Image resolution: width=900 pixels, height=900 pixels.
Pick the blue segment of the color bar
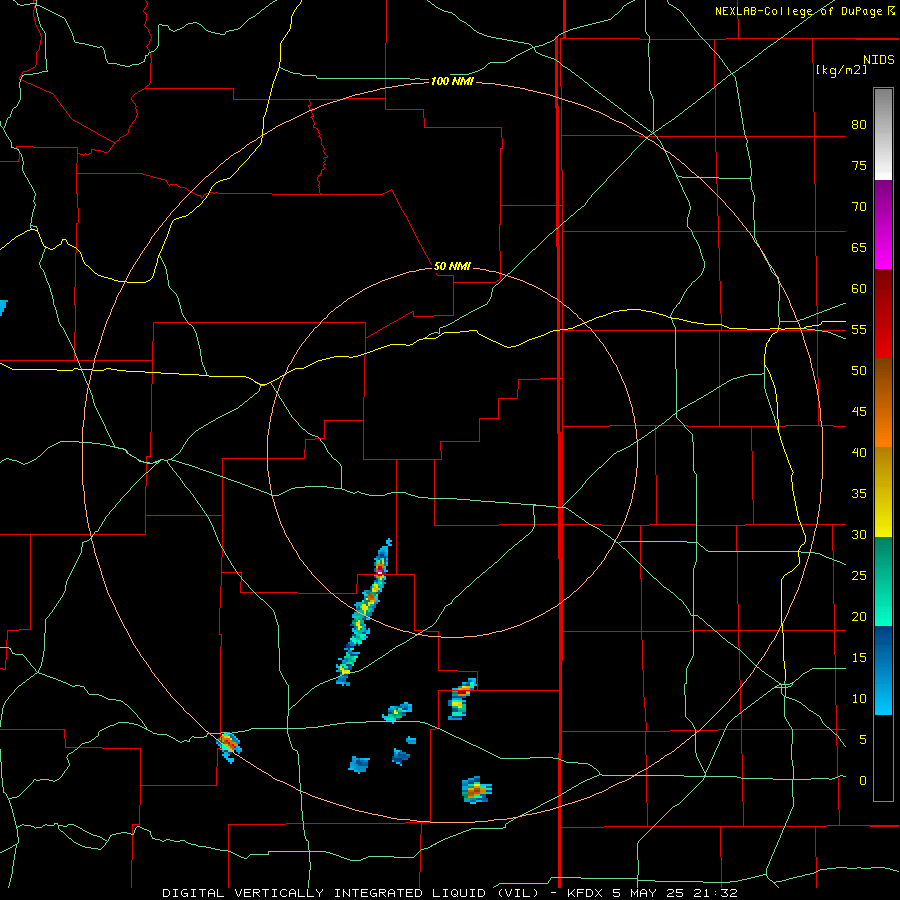point(883,670)
